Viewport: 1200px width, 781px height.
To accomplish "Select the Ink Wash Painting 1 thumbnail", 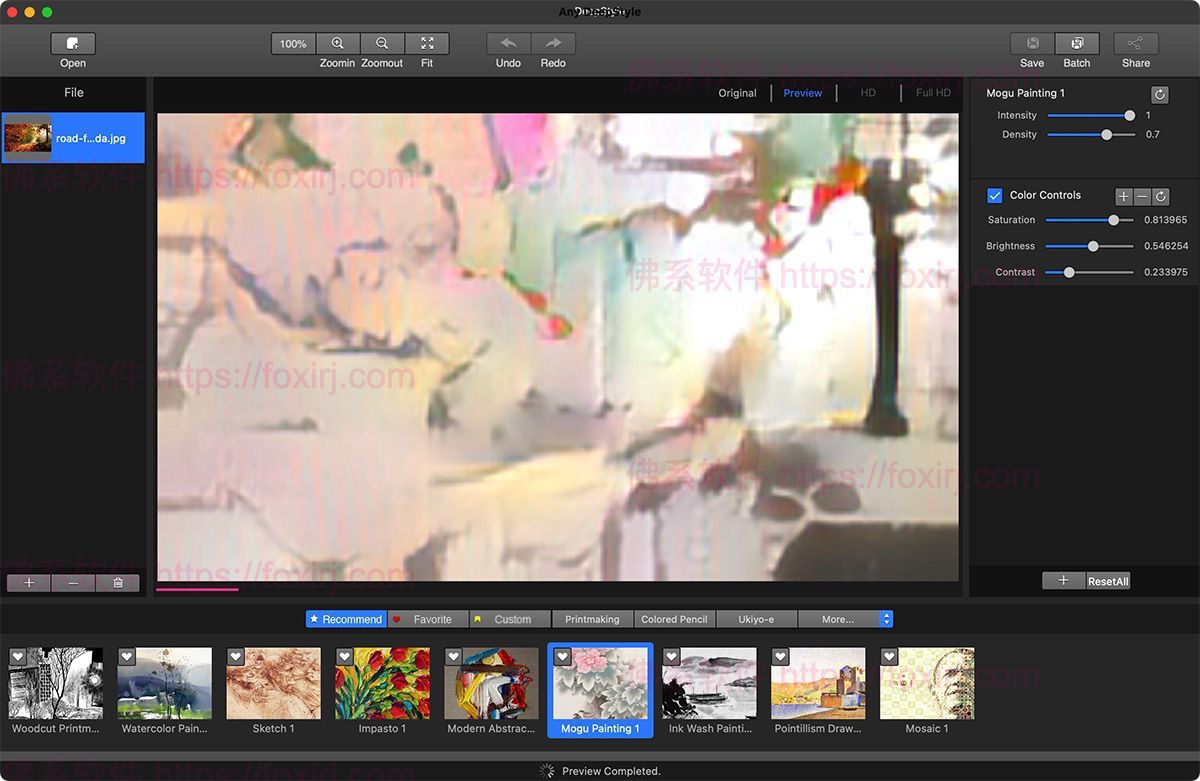I will point(709,683).
